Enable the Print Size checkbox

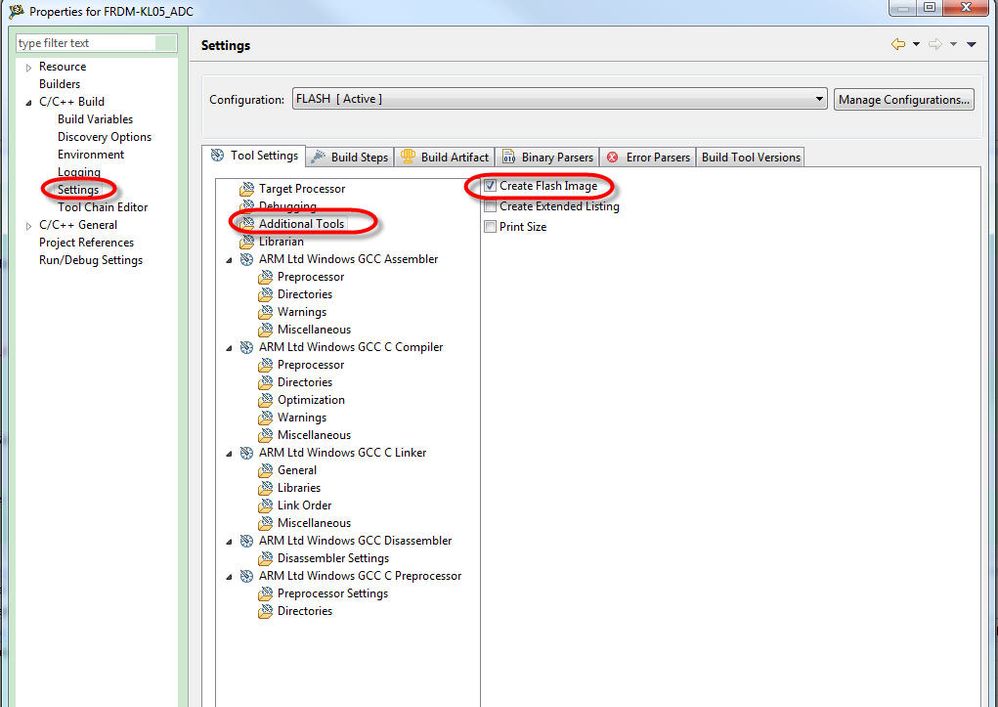[490, 227]
